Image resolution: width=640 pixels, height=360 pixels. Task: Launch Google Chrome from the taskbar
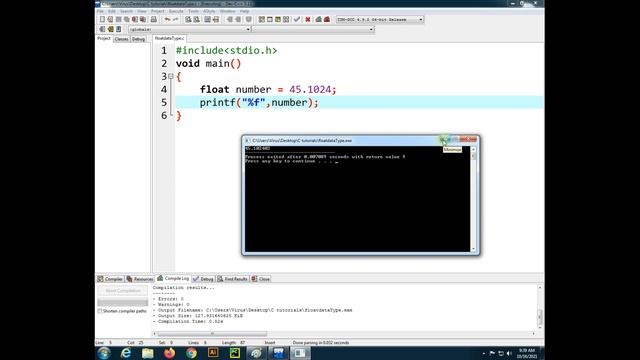[191, 353]
